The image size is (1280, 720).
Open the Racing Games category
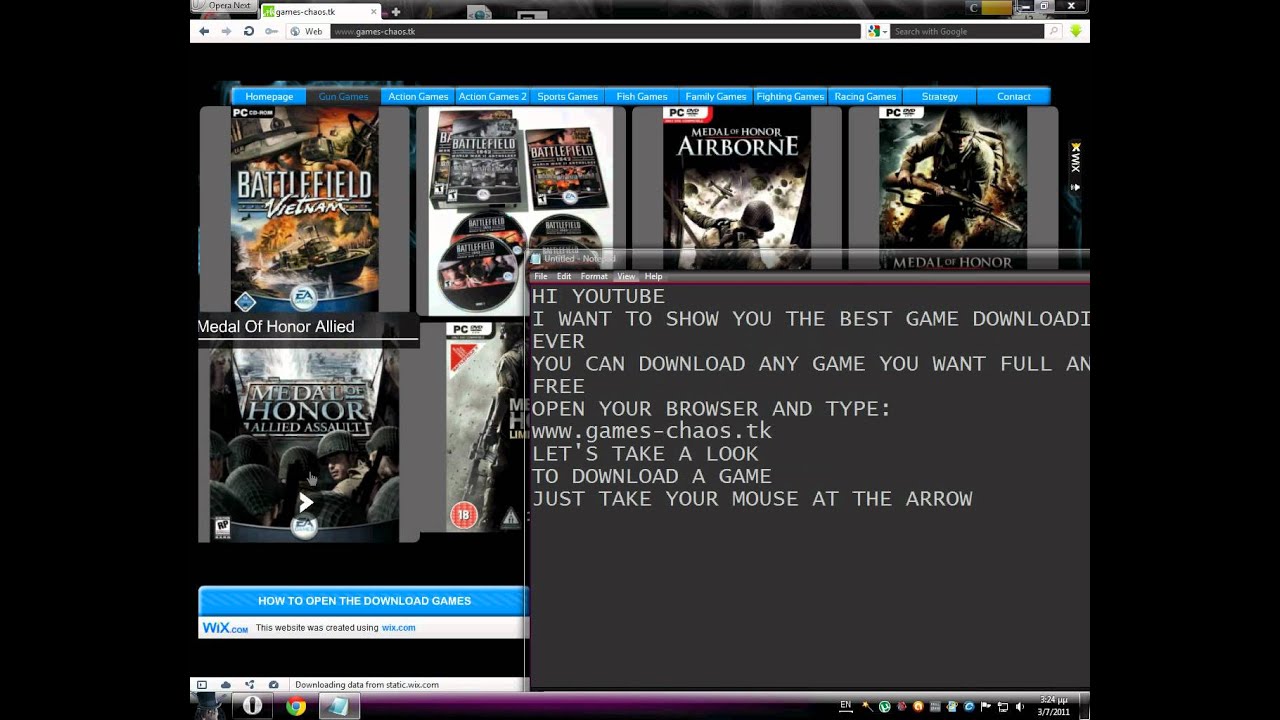[865, 97]
